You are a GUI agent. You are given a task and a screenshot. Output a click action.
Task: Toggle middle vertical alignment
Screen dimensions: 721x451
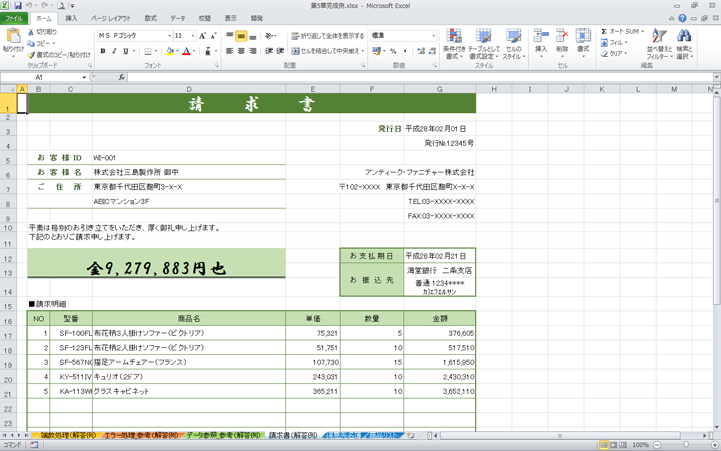click(241, 36)
